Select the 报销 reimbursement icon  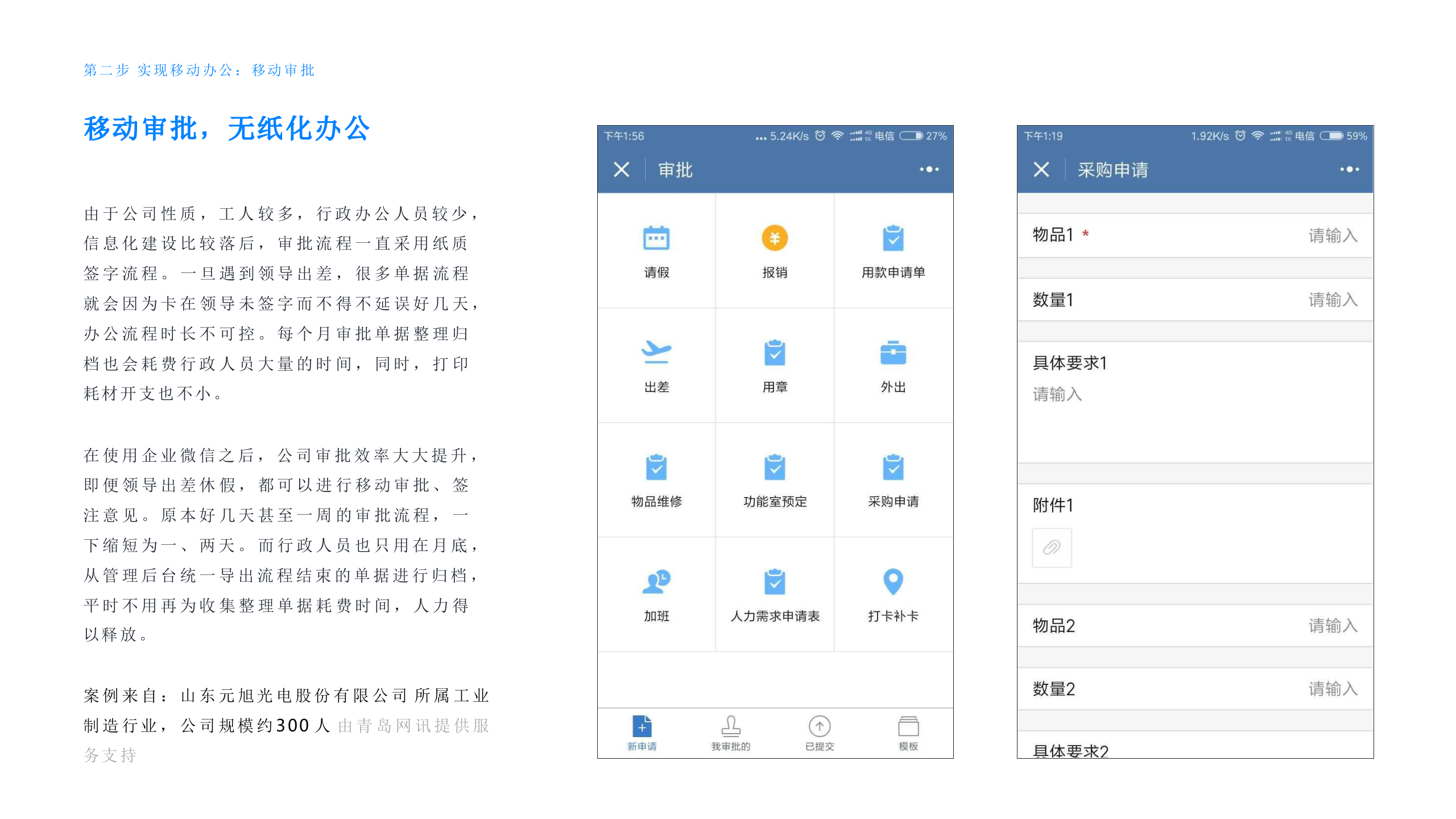774,250
